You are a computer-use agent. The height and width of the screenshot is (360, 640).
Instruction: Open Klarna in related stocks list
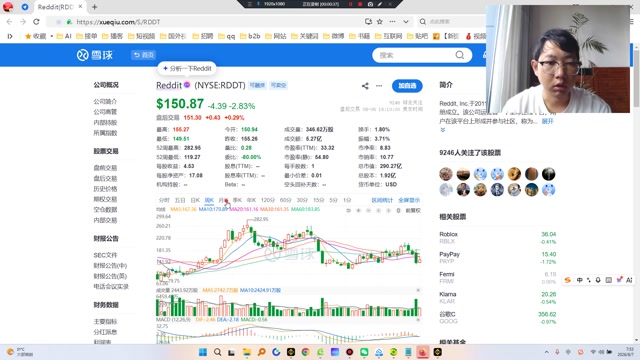click(448, 294)
